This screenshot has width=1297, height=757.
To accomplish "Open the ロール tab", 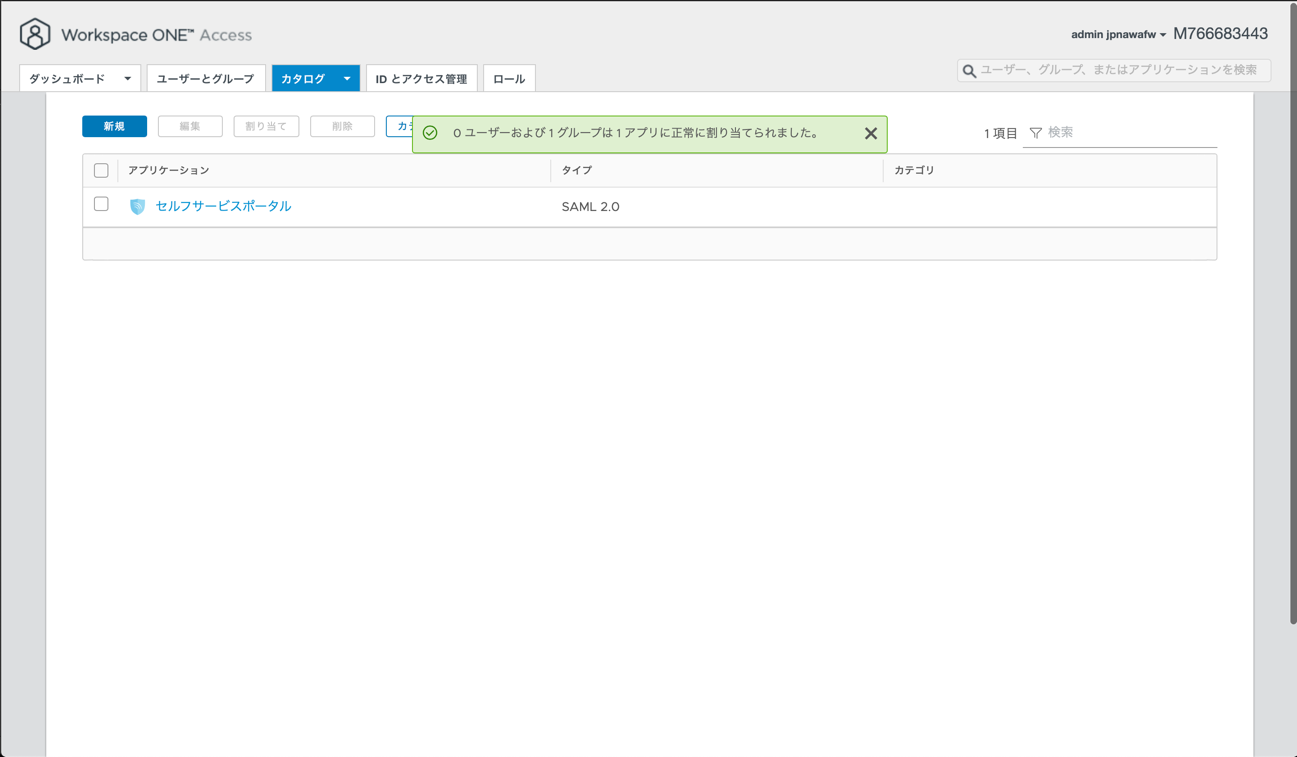I will tap(509, 78).
